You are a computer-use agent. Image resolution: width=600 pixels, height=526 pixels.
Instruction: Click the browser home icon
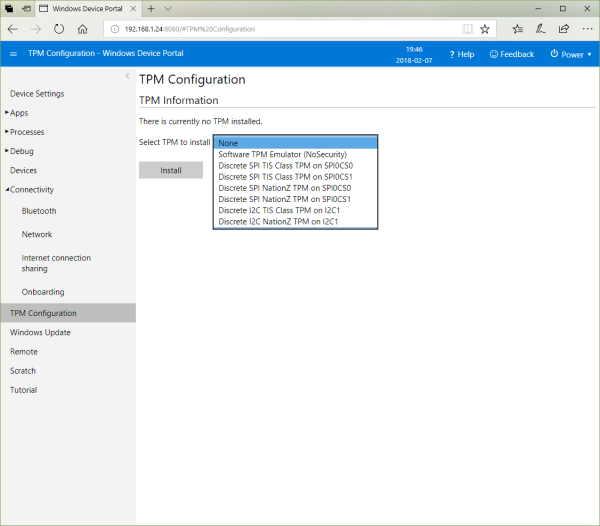click(83, 29)
